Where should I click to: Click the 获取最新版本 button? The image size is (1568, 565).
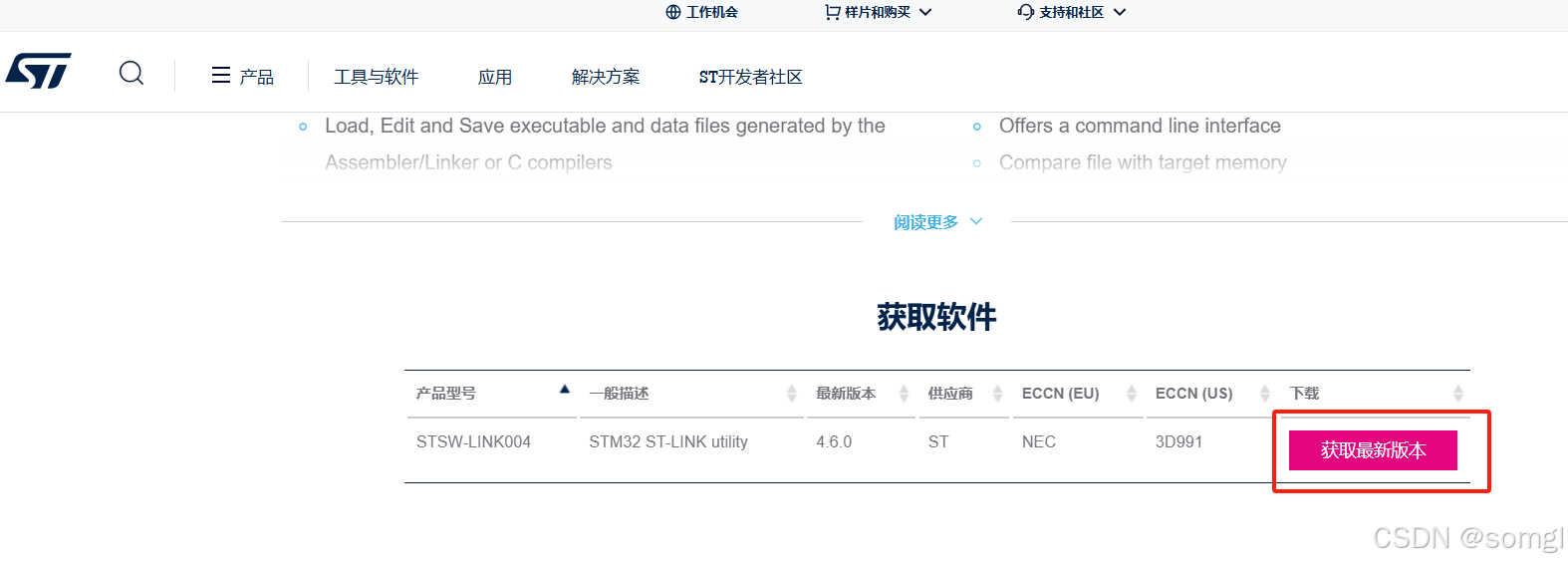pyautogui.click(x=1373, y=450)
